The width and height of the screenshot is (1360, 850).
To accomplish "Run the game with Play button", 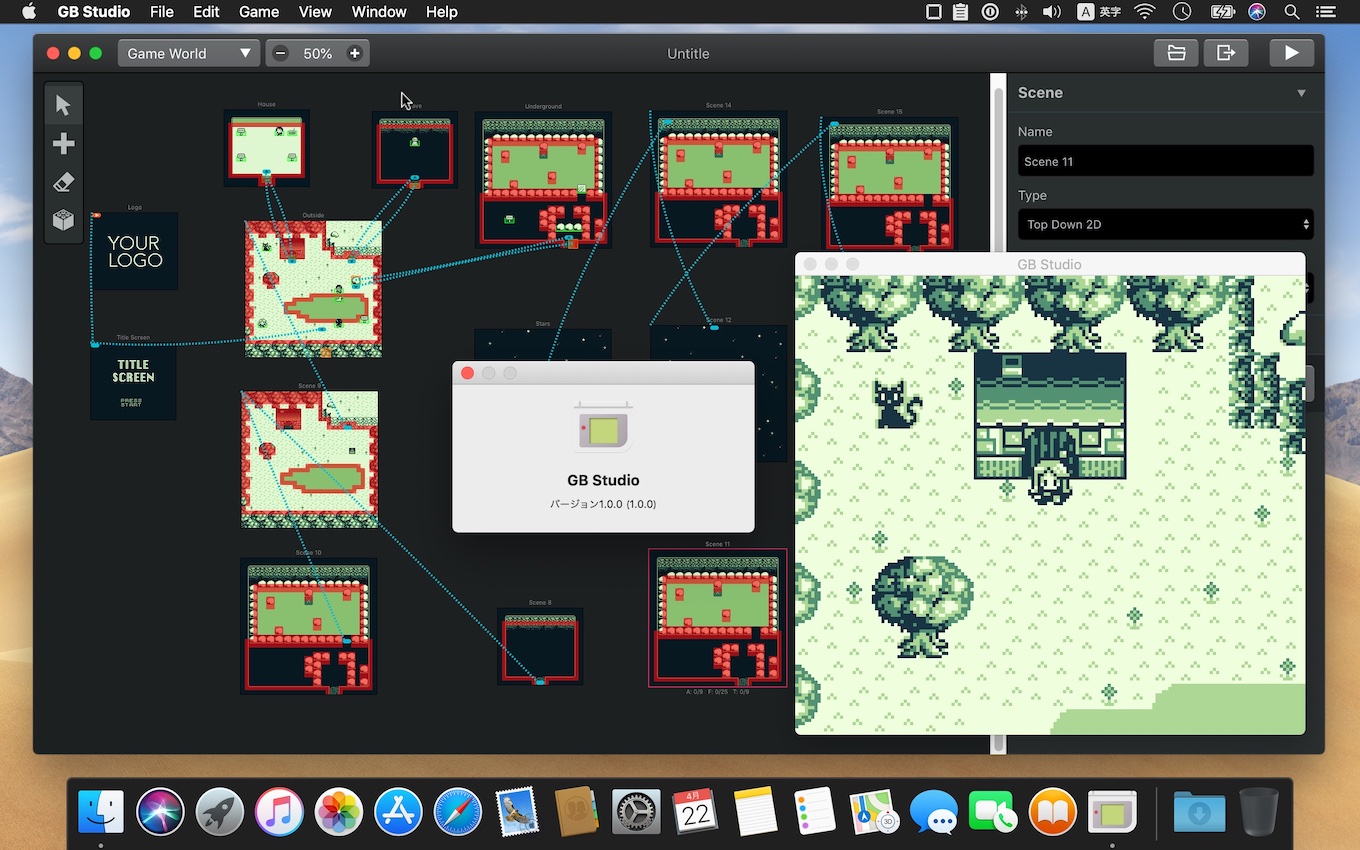I will click(1292, 53).
